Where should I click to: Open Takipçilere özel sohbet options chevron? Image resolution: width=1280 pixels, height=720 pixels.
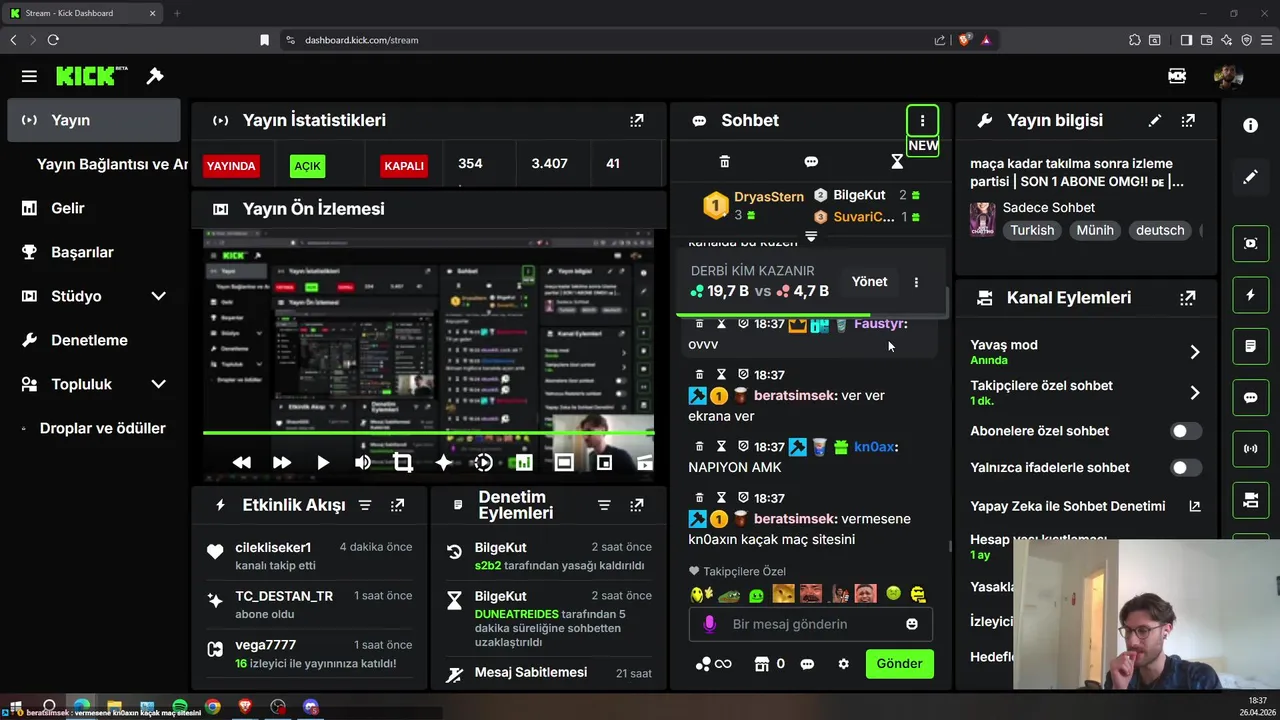click(x=1194, y=393)
